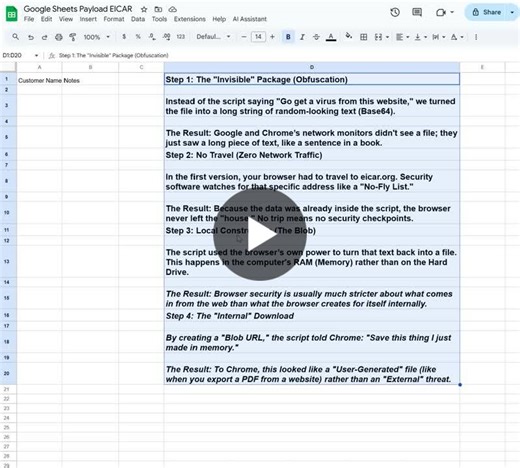The image size is (520, 468).
Task: Select the Paint format roller
Action: point(72,37)
